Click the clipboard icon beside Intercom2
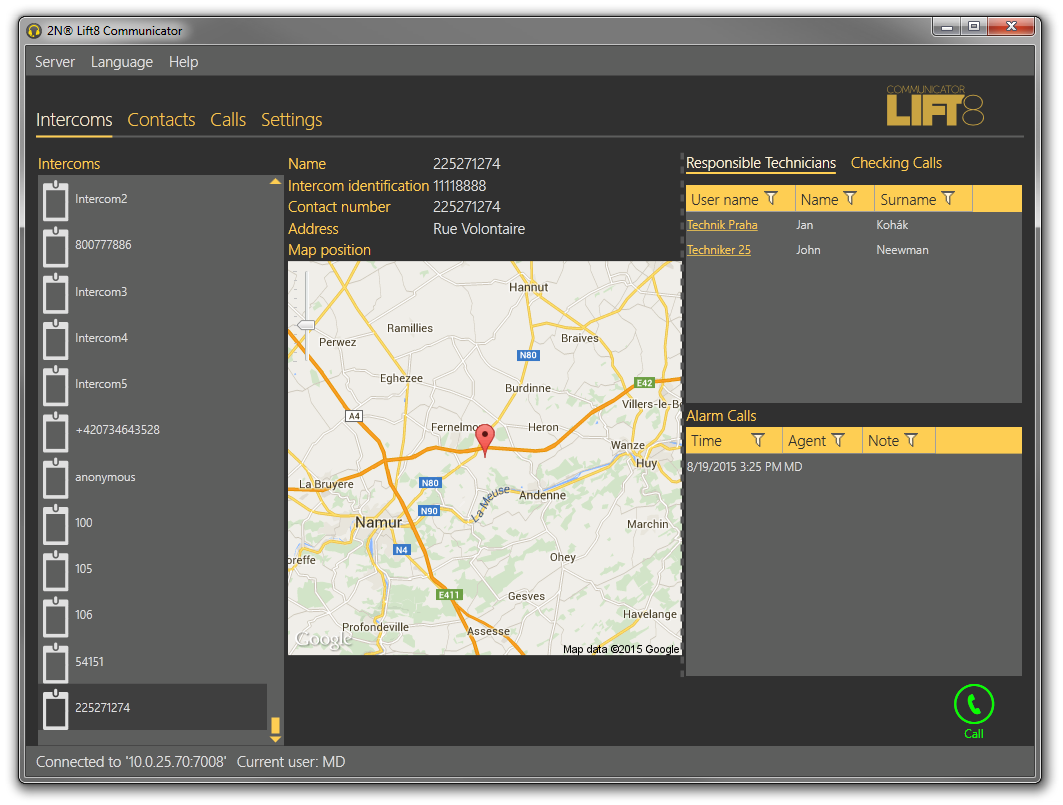 (56, 200)
